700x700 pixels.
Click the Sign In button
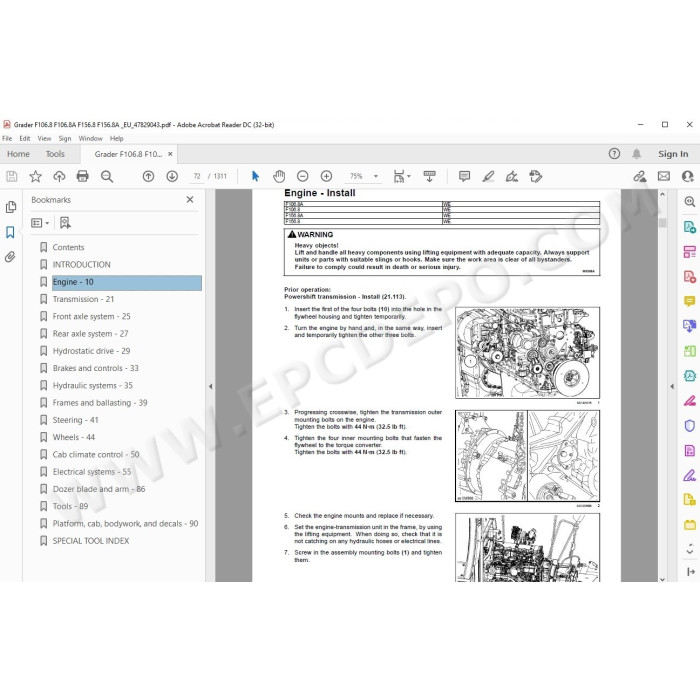[673, 154]
